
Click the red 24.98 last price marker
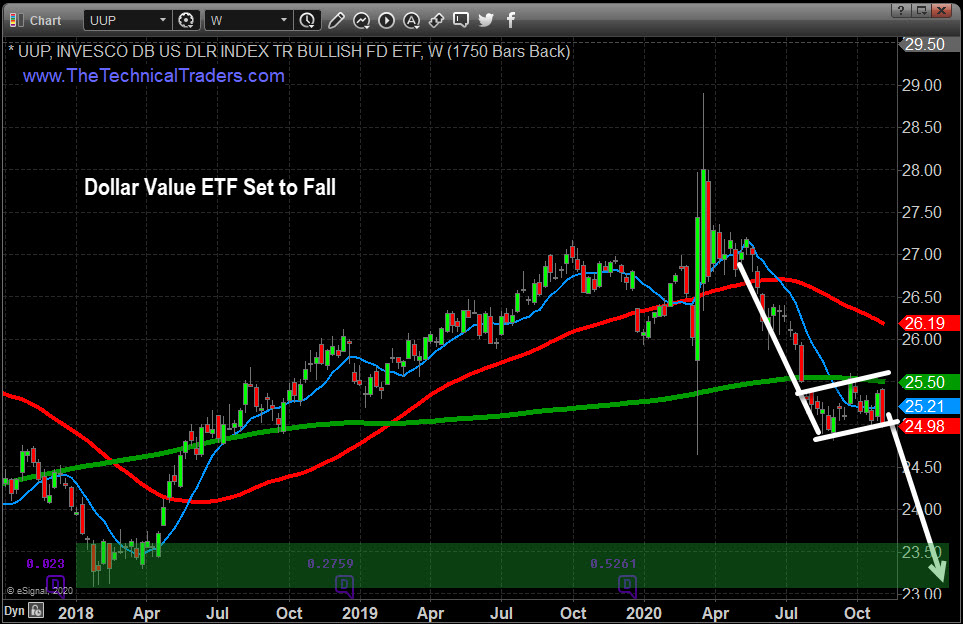929,426
